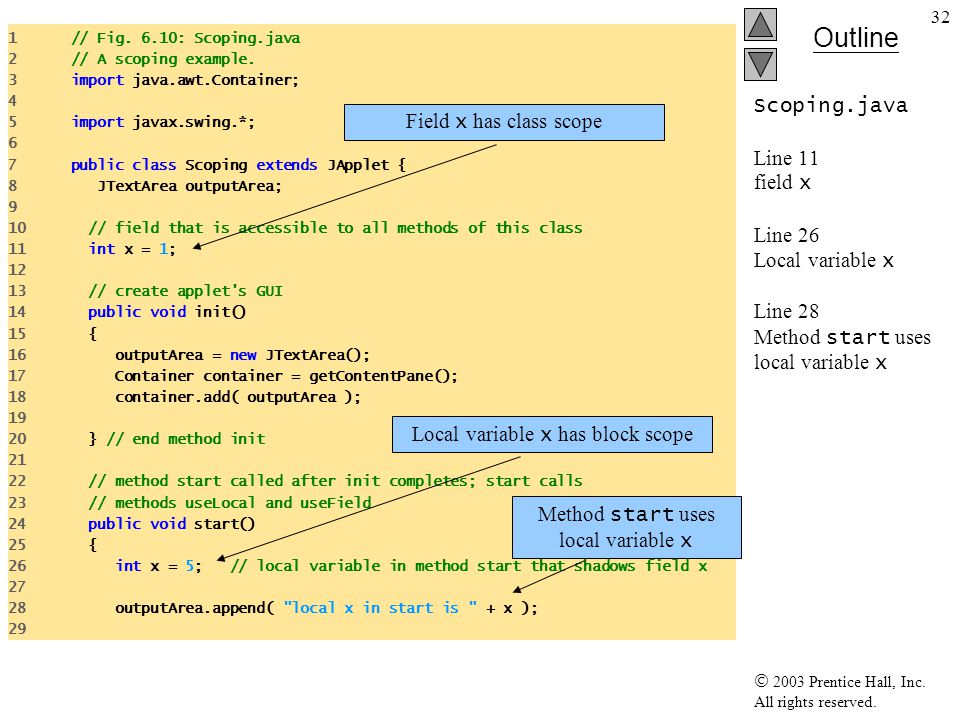Viewport: 960px width, 720px height.
Task: Click 'import javax.swing.*;' code line
Action: 163,122
